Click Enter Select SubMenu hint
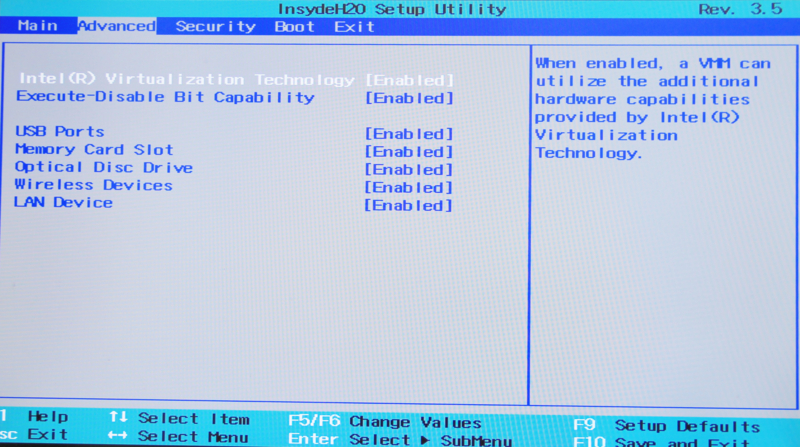 click(399, 439)
